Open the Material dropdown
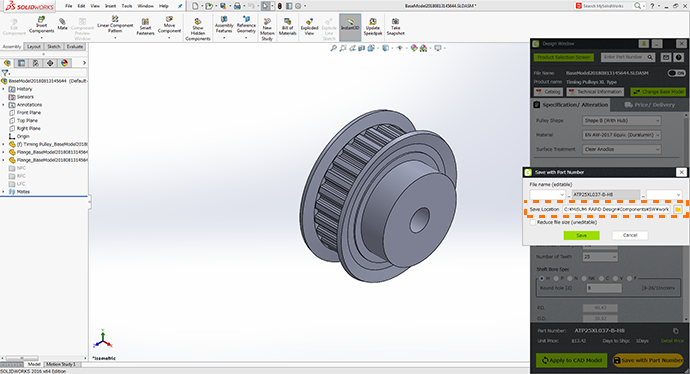690x374 pixels. point(621,135)
